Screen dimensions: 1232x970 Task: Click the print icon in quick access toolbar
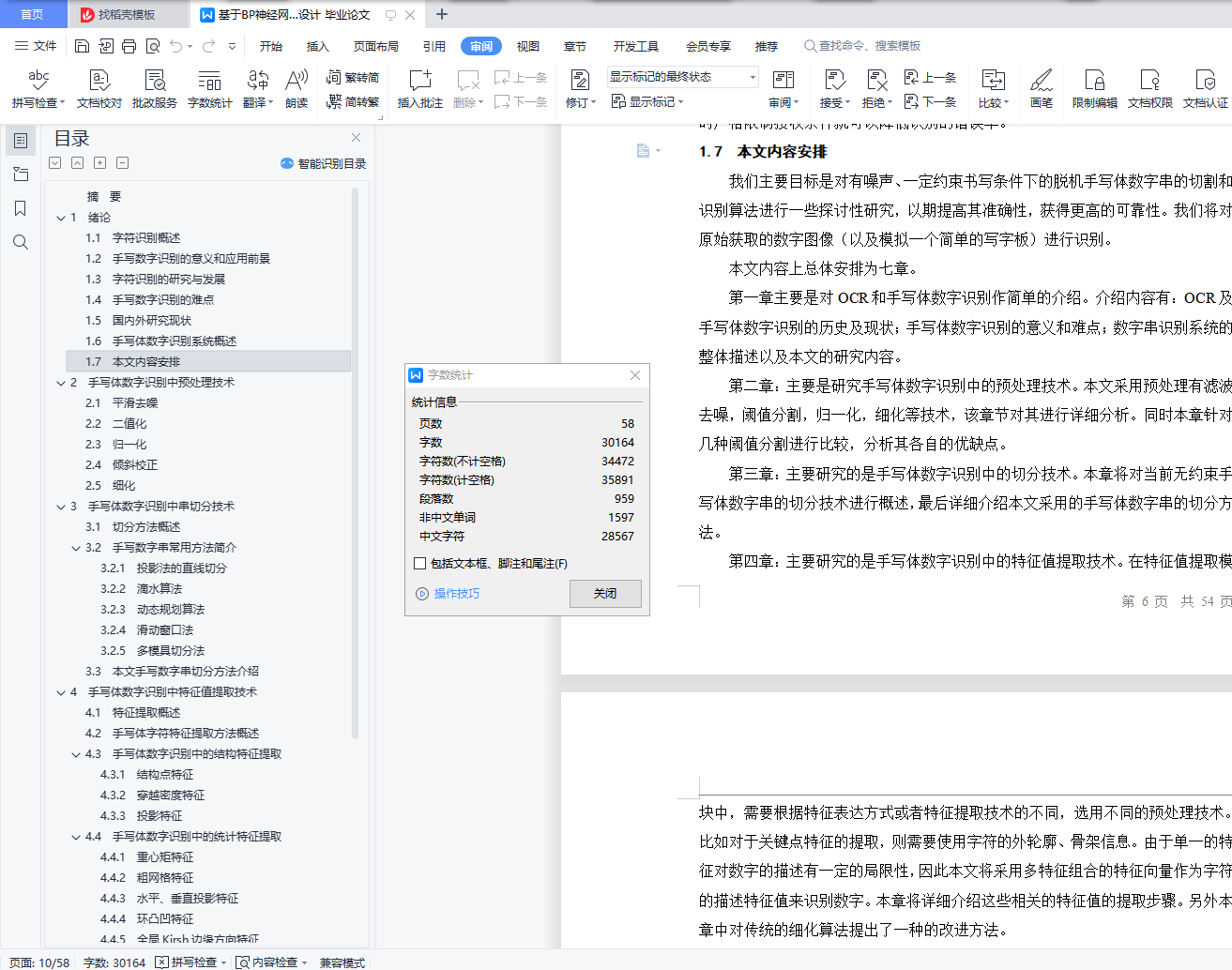tap(129, 46)
